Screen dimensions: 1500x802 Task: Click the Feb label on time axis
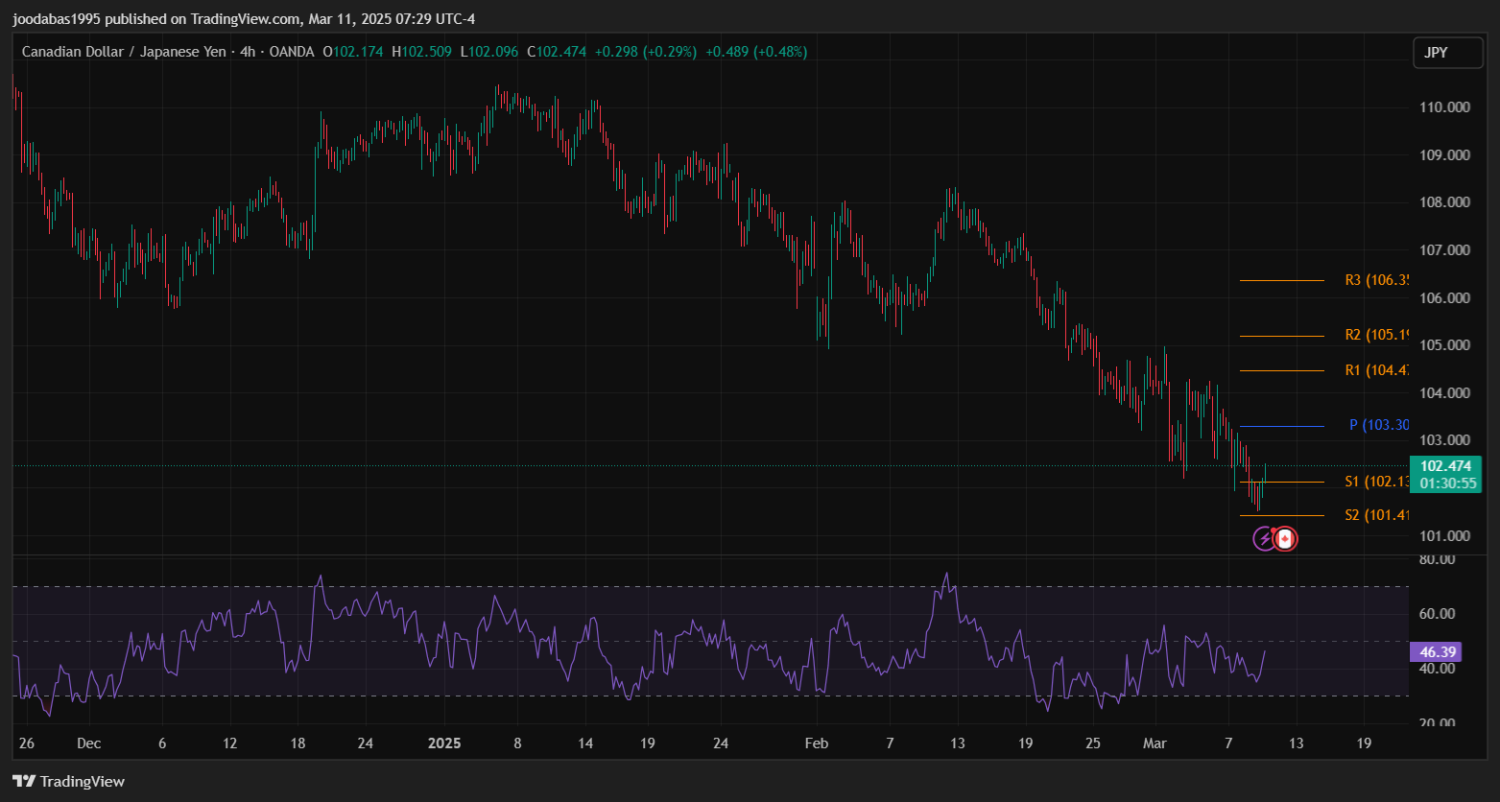817,743
